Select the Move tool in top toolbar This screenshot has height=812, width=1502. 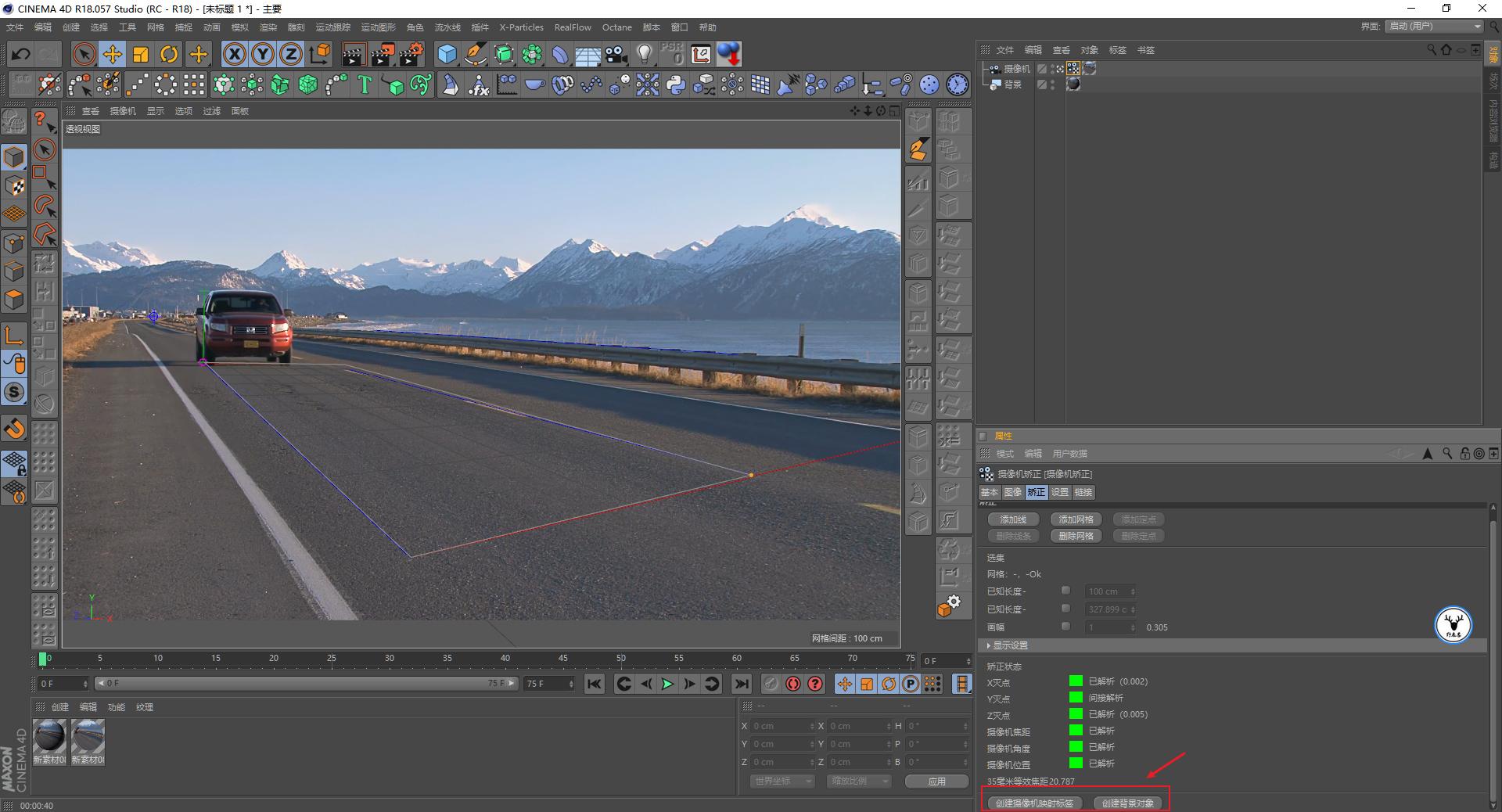pyautogui.click(x=113, y=54)
